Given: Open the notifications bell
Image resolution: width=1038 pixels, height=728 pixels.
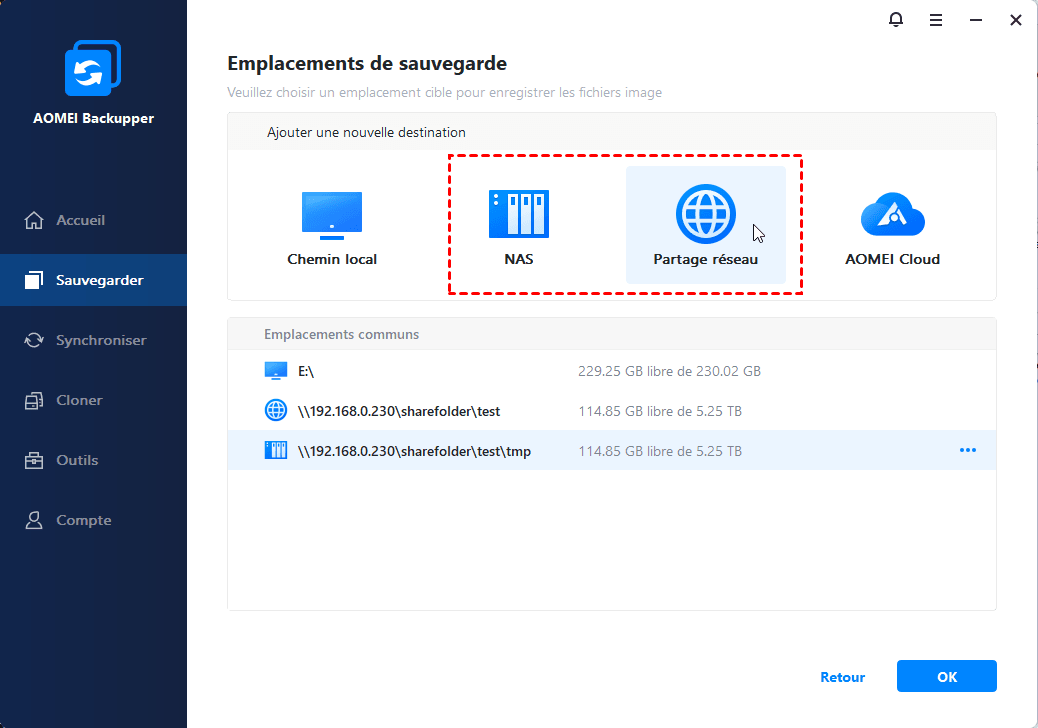Looking at the screenshot, I should (x=896, y=20).
